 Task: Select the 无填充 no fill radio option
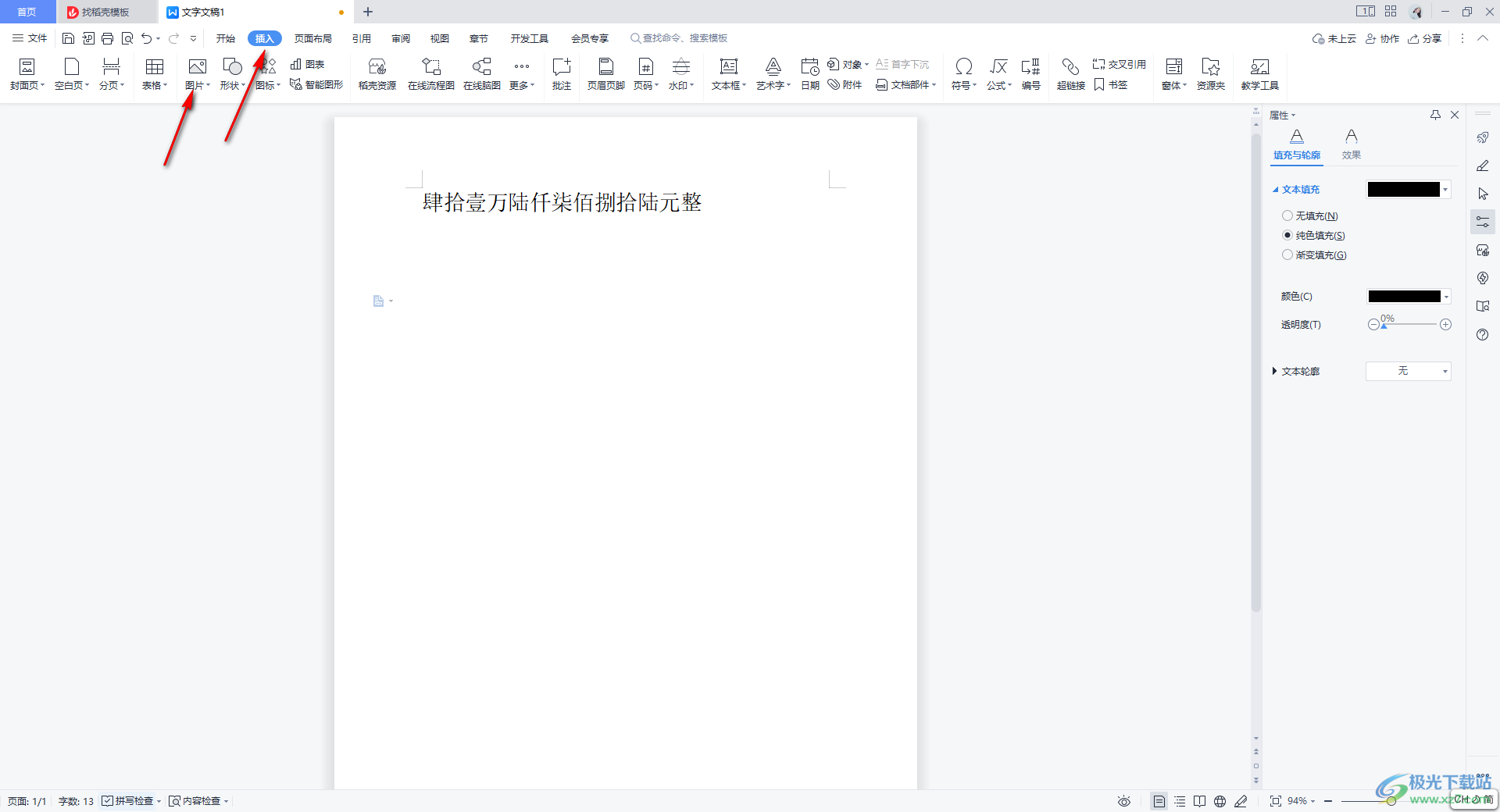pyautogui.click(x=1287, y=215)
